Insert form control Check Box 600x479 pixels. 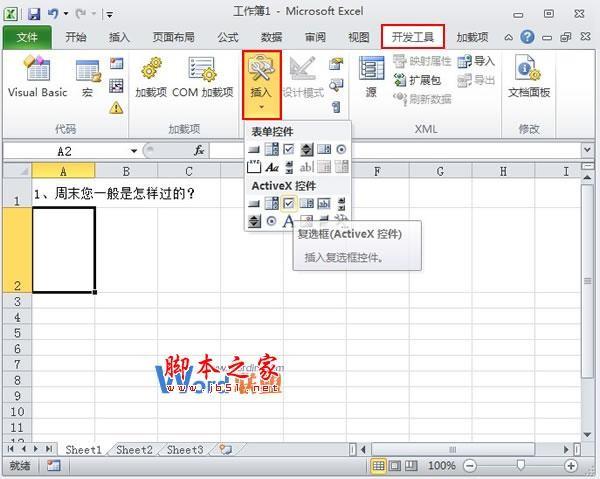pos(289,149)
